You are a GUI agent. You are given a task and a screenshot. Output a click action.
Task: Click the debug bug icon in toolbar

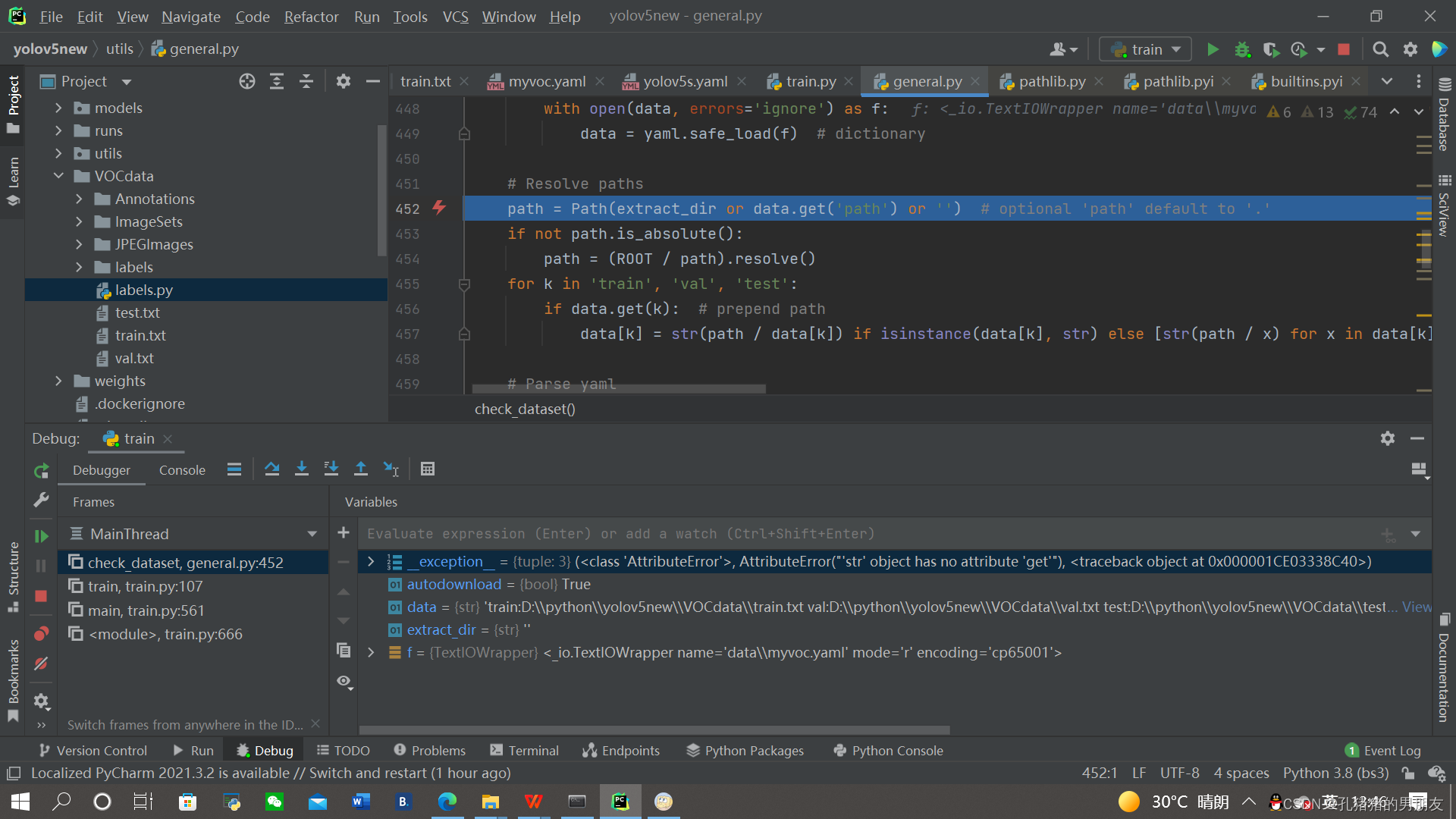point(1241,50)
